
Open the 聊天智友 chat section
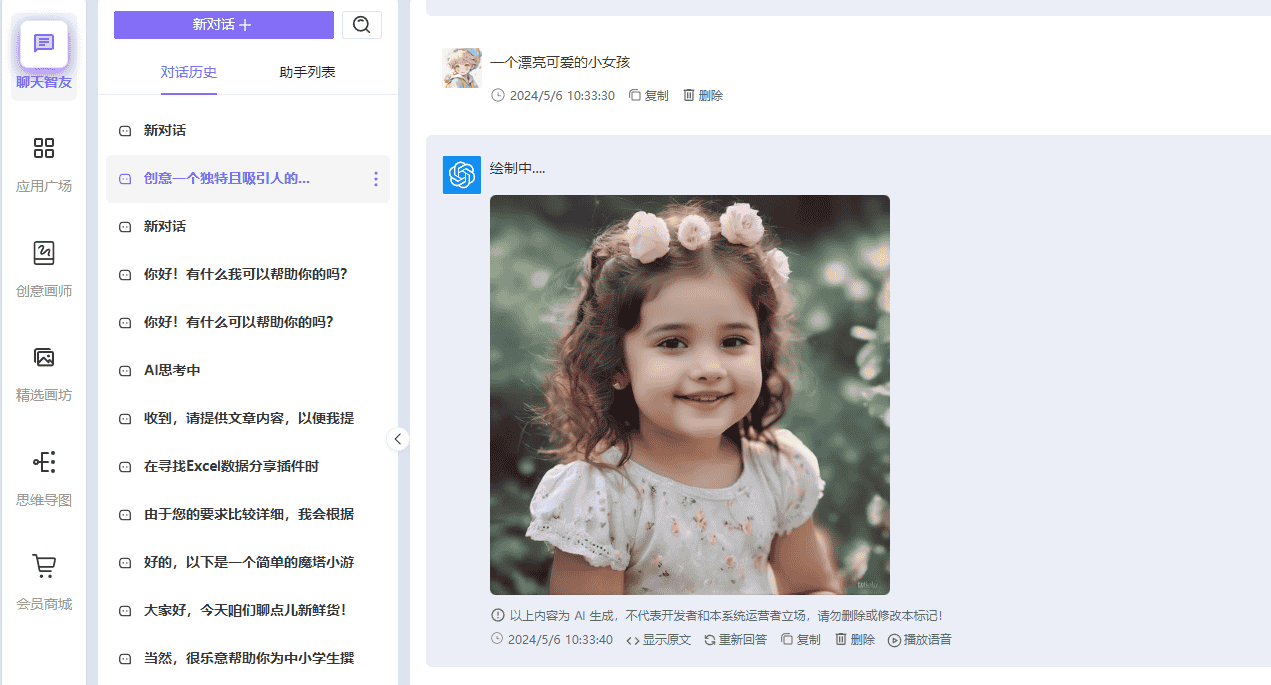pyautogui.click(x=43, y=55)
